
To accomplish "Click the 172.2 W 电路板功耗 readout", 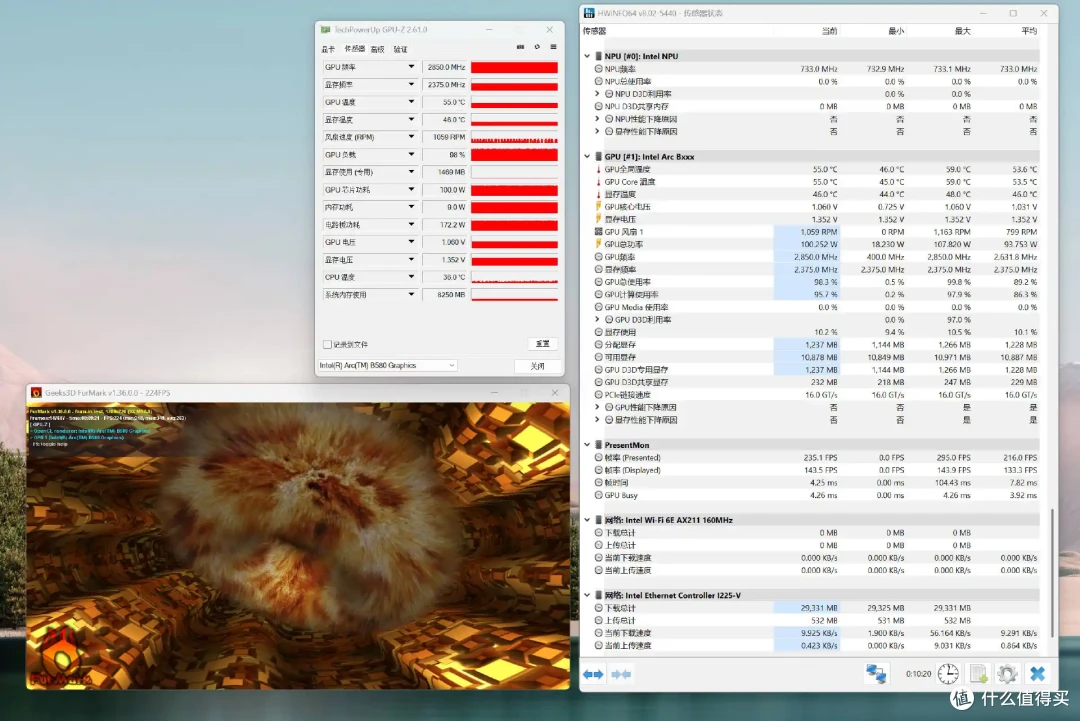I will click(446, 225).
